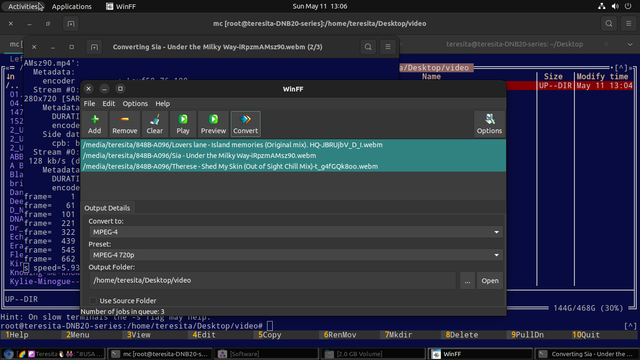Switch to mc root terminal in the taskbar
This screenshot has height=360, width=640.
(x=160, y=354)
